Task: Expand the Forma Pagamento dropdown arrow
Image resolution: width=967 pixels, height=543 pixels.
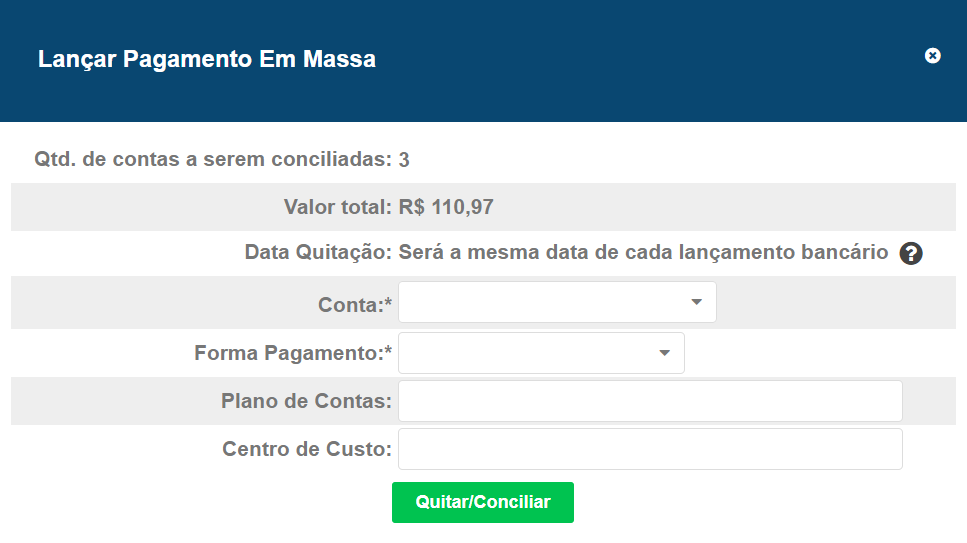Action: tap(664, 353)
